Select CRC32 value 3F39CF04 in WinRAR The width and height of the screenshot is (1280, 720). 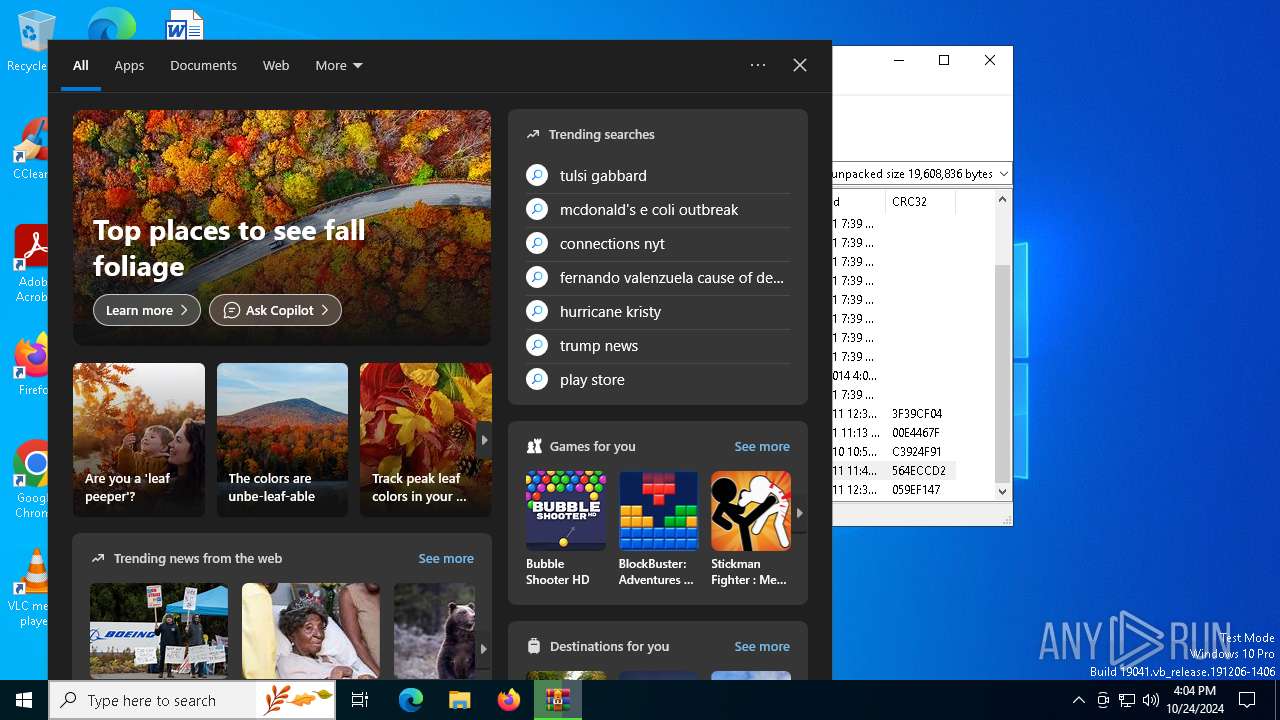917,413
